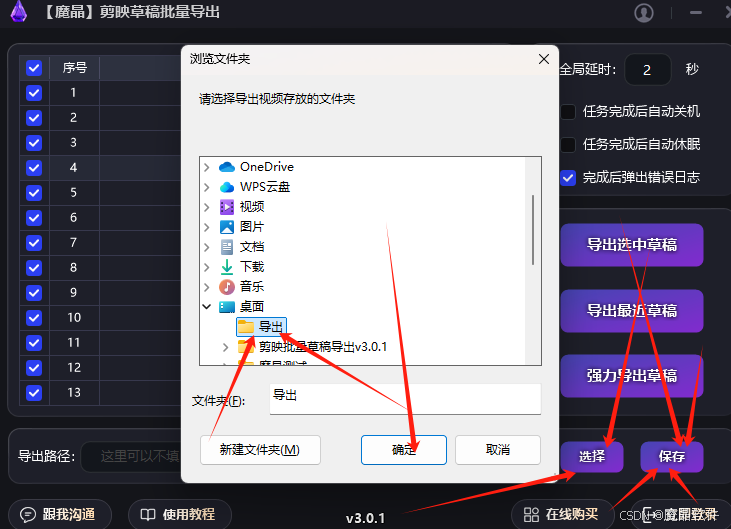The image size is (731, 529).
Task: Uncheck the checkbox for row 3
Action: pyautogui.click(x=34, y=143)
